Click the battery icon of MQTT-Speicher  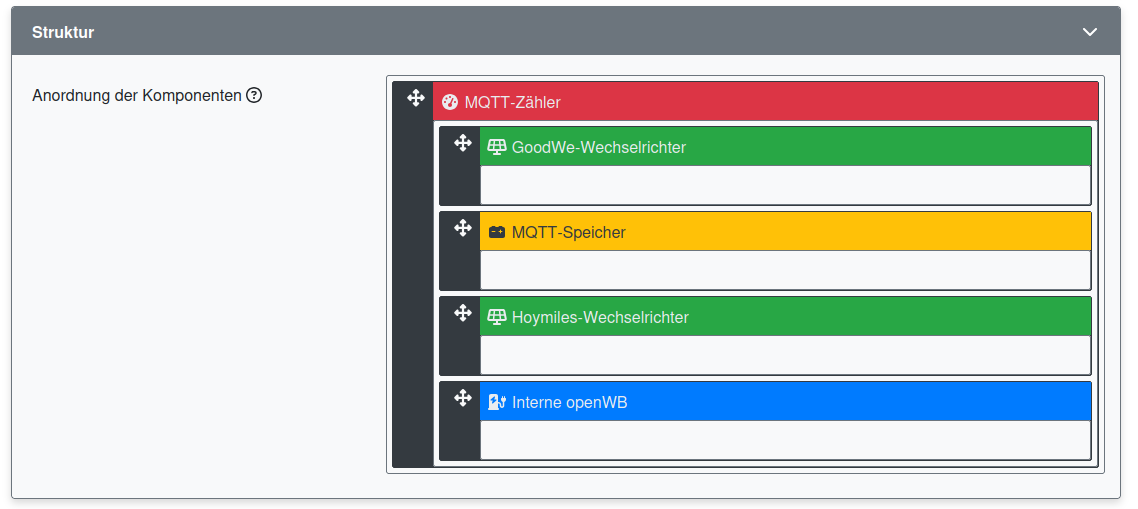(x=496, y=232)
